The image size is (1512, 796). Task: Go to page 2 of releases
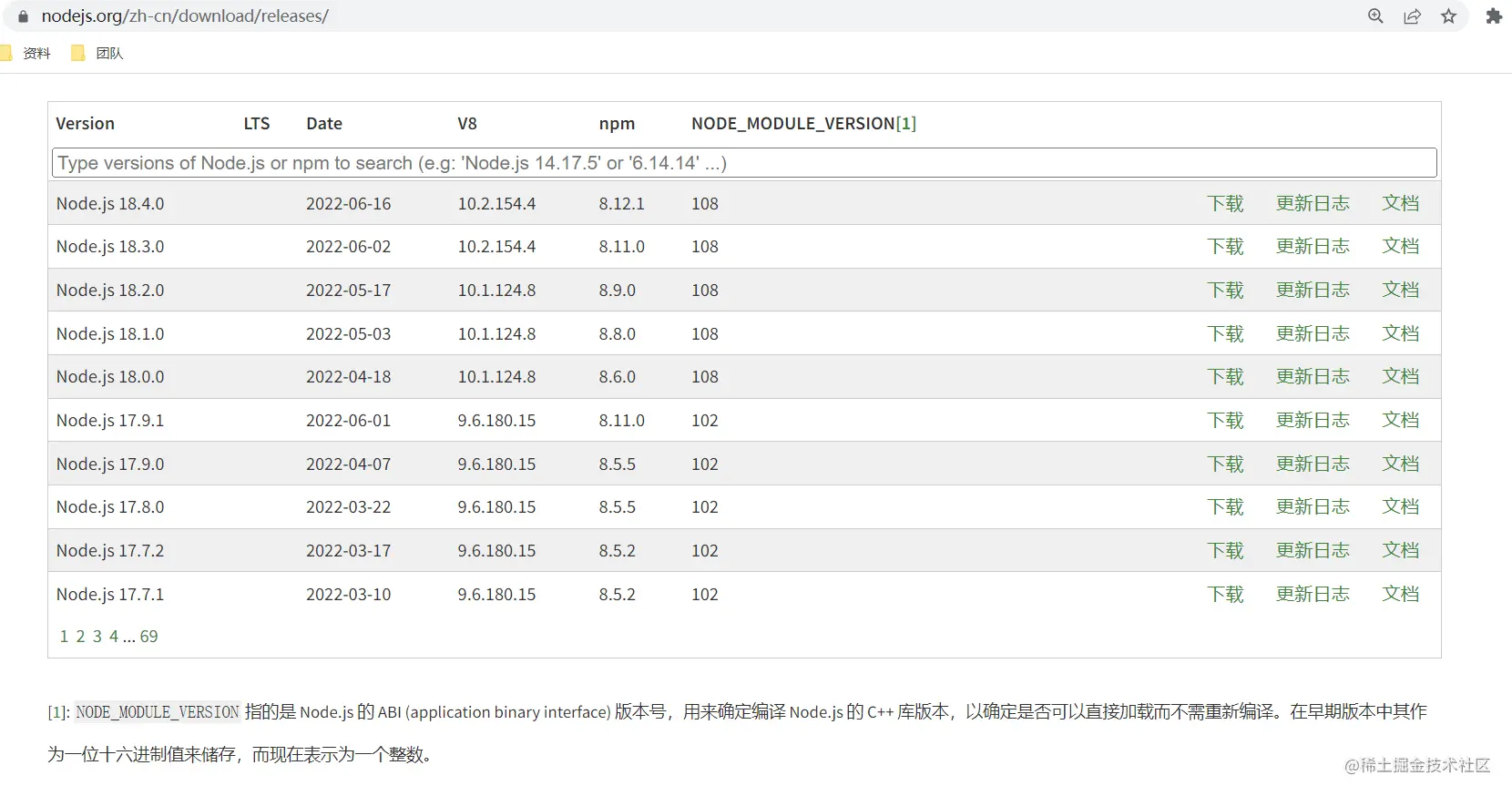80,637
